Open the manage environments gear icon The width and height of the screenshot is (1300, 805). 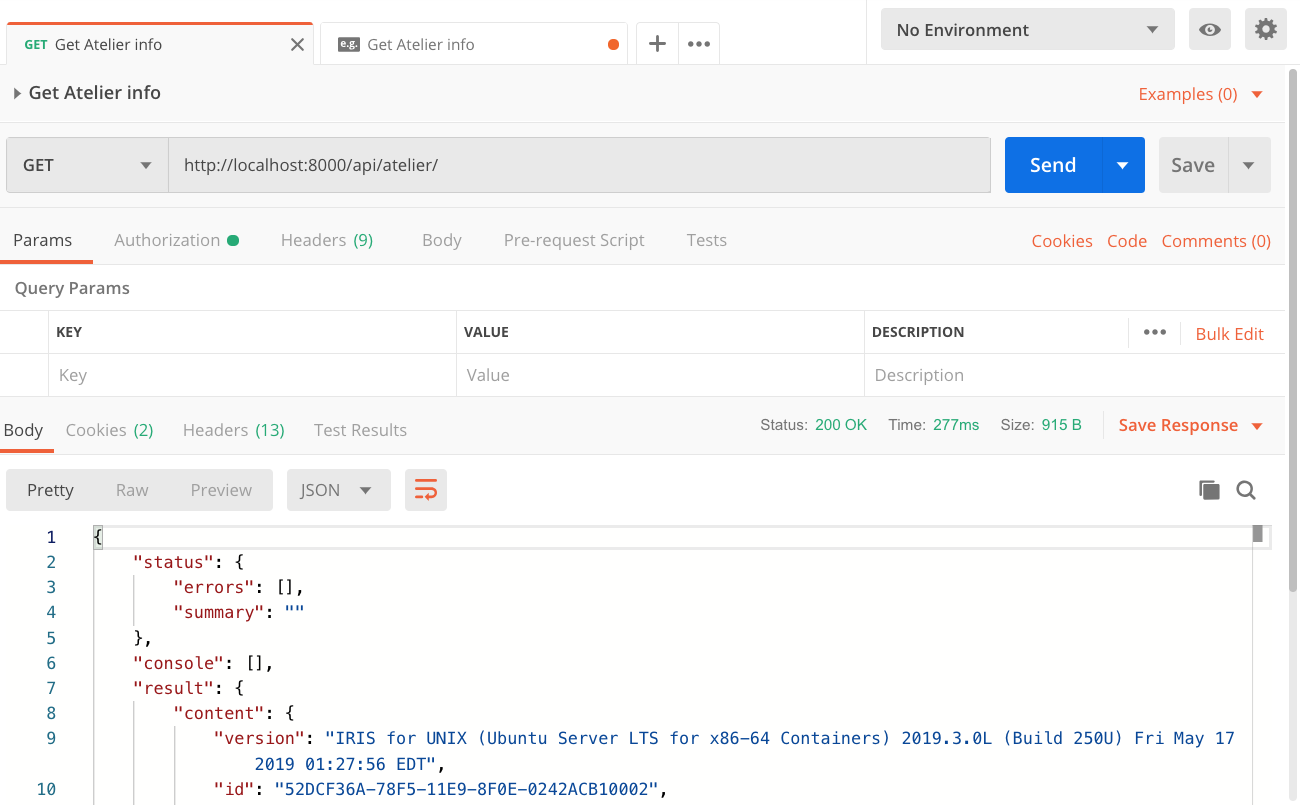(x=1265, y=30)
